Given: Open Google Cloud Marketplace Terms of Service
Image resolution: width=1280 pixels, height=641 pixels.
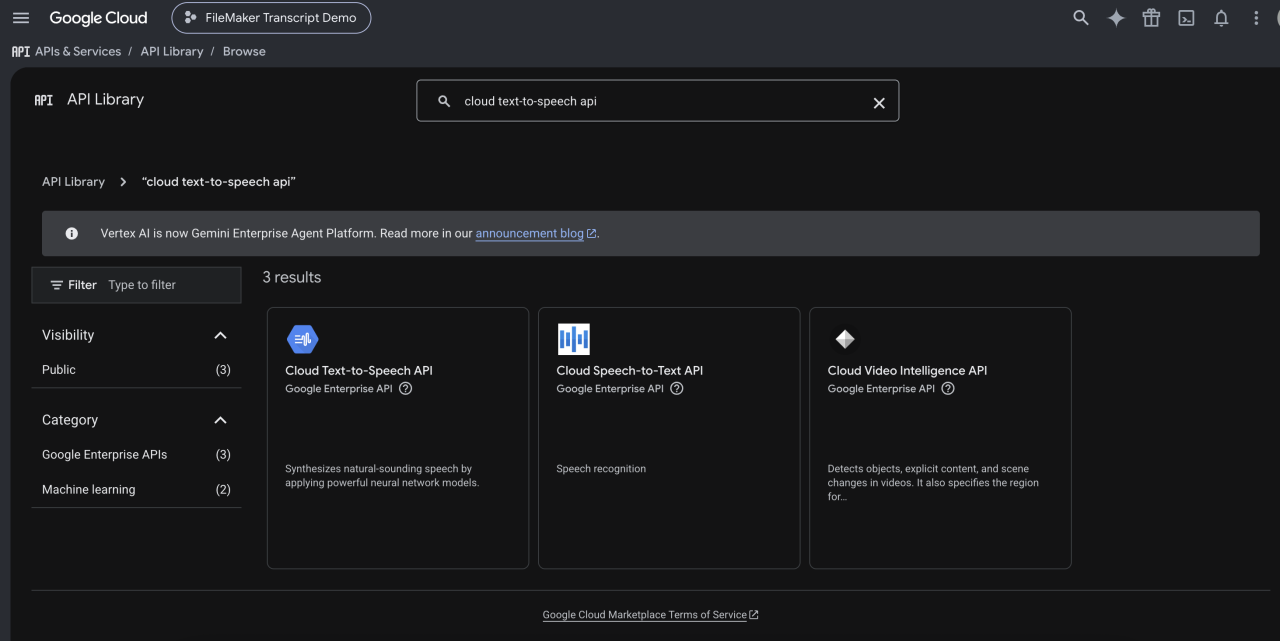Looking at the screenshot, I should 644,615.
